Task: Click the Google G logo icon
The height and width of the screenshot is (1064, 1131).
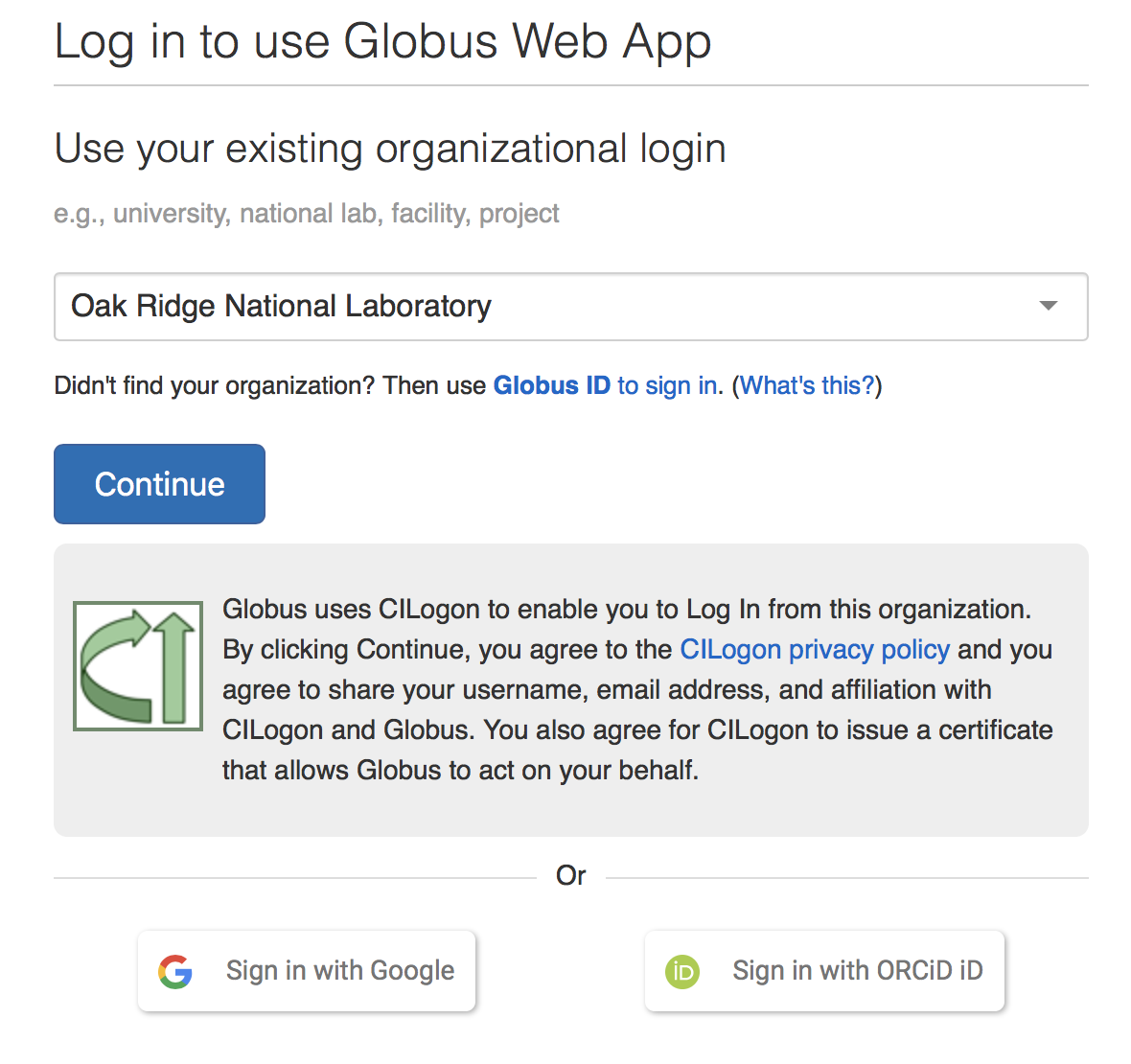Action: pos(175,971)
